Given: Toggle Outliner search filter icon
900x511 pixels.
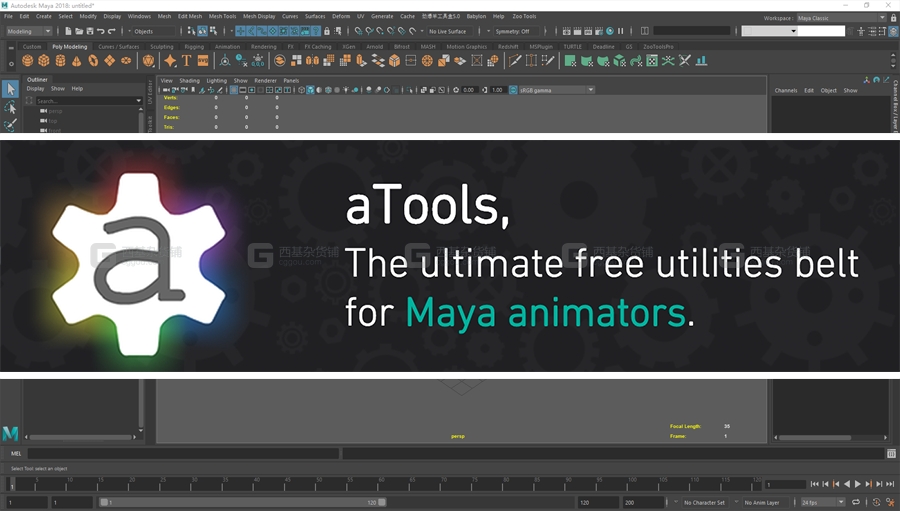Looking at the screenshot, I should pos(29,100).
